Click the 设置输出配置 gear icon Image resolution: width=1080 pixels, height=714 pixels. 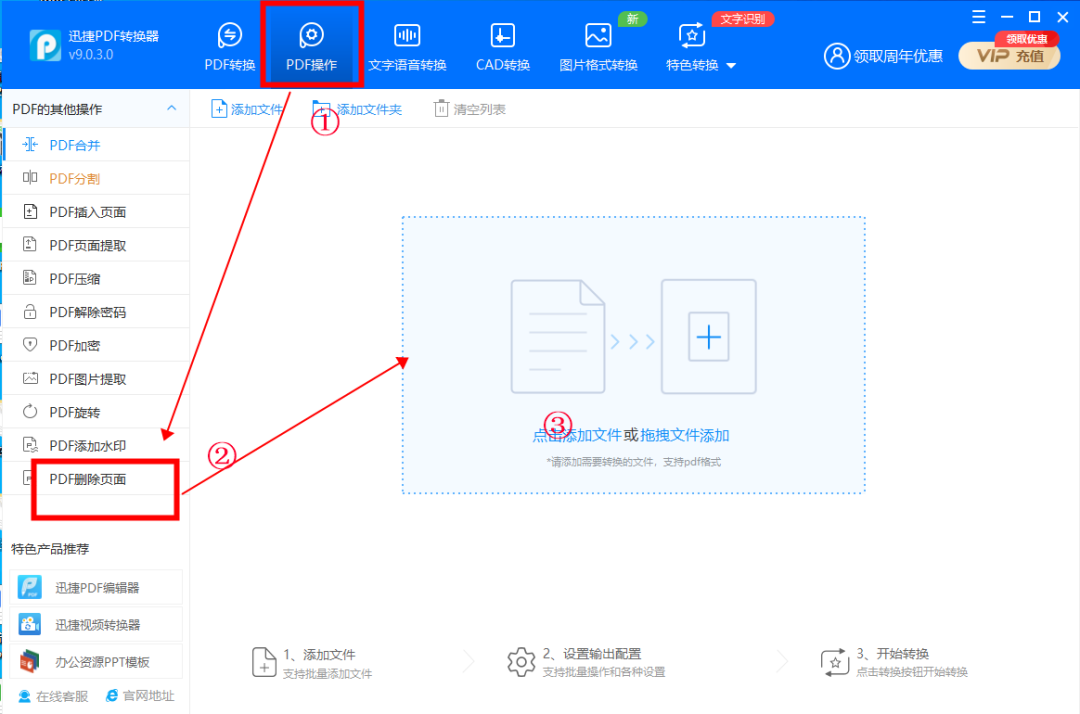click(521, 662)
